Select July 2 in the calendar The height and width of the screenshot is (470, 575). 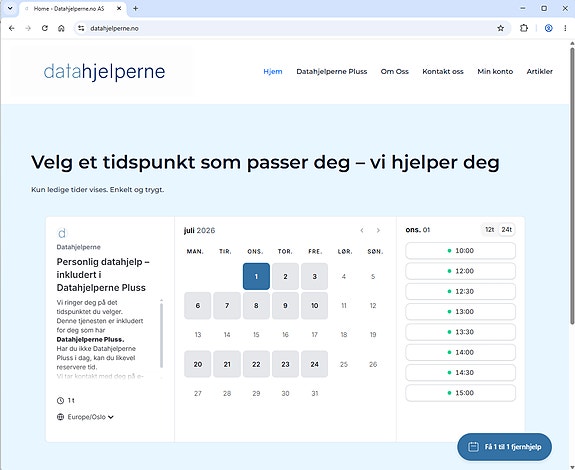pos(285,276)
